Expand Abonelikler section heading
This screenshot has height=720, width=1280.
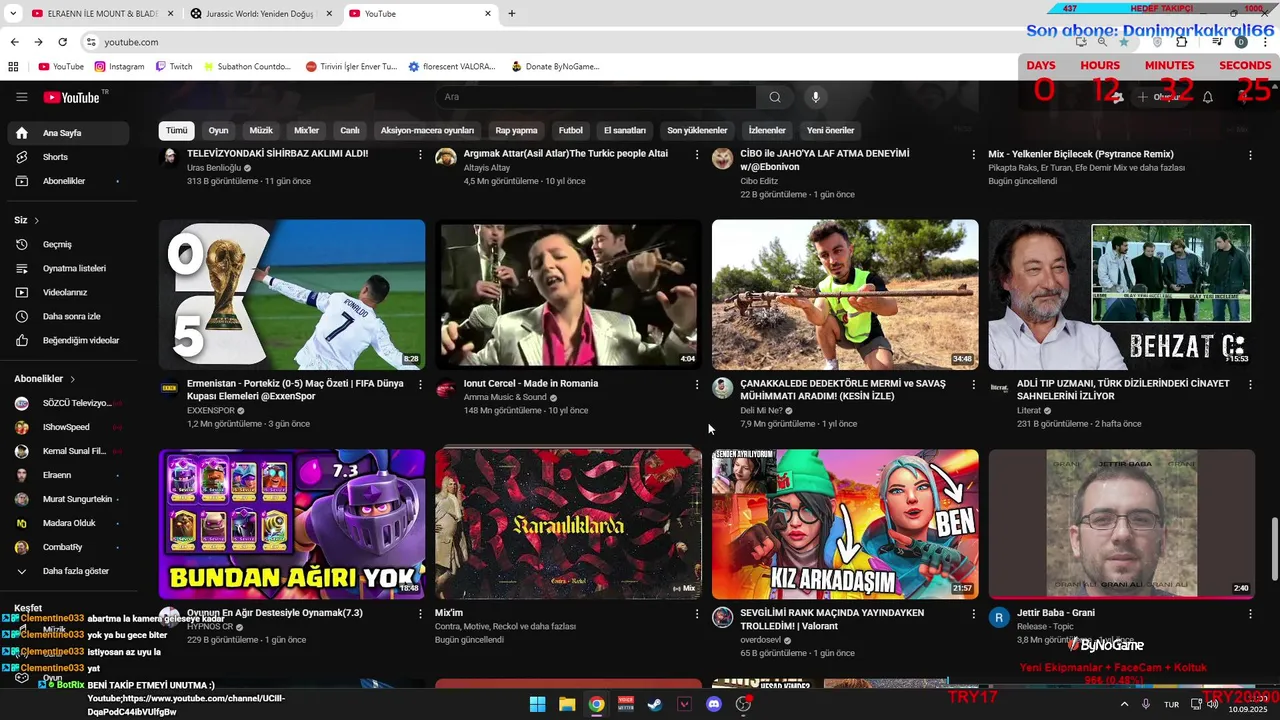pyautogui.click(x=45, y=379)
